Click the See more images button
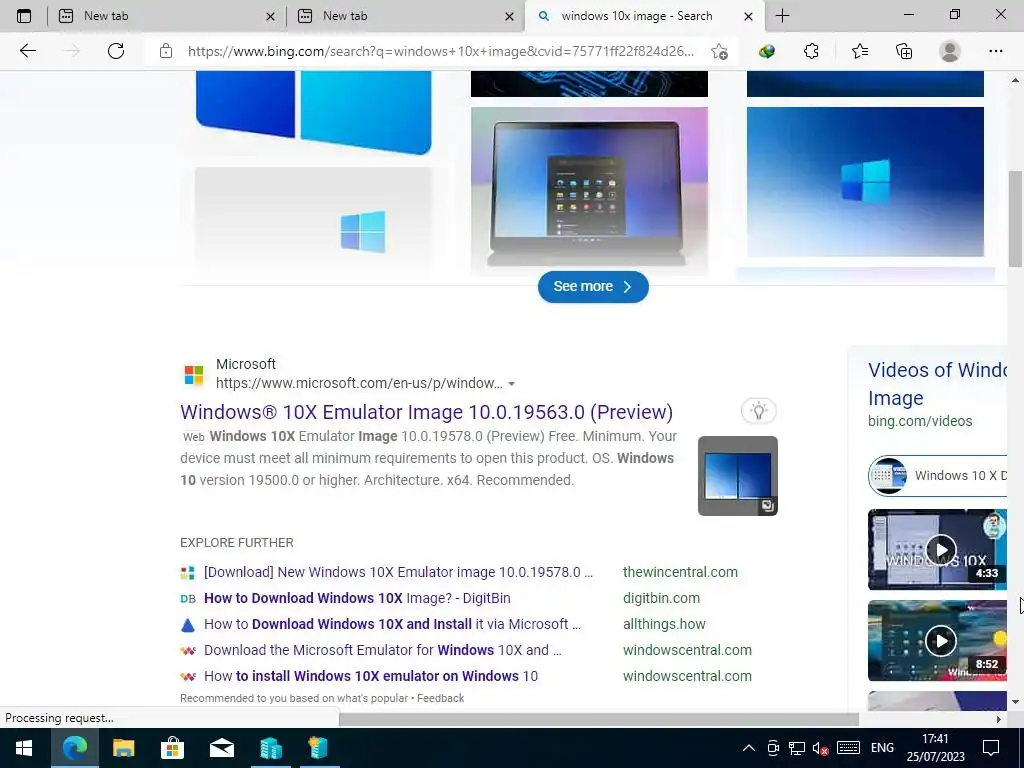Viewport: 1024px width, 768px height. tap(593, 287)
